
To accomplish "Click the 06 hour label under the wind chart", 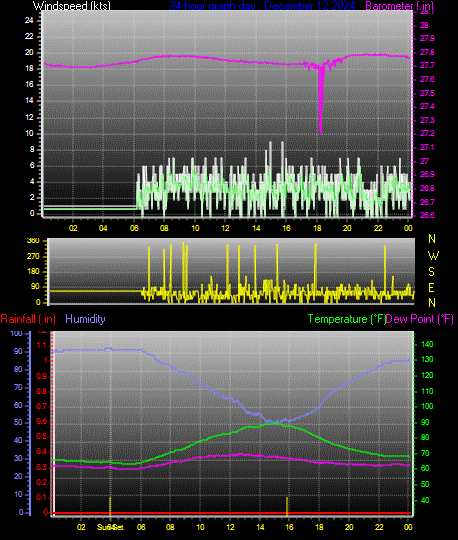I will pyautogui.click(x=134, y=228).
